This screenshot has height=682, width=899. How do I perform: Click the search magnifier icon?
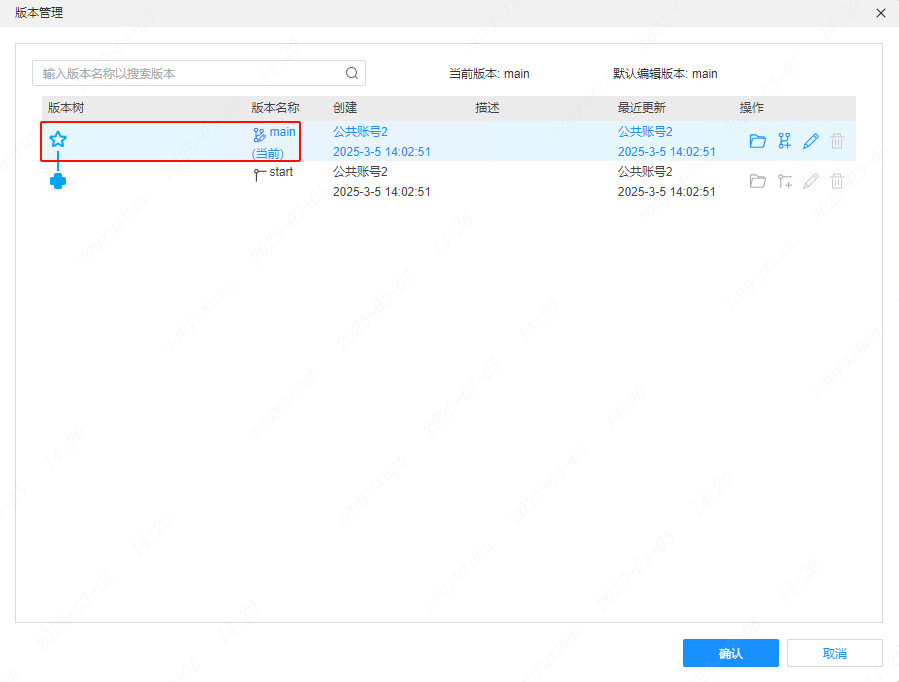click(x=351, y=73)
